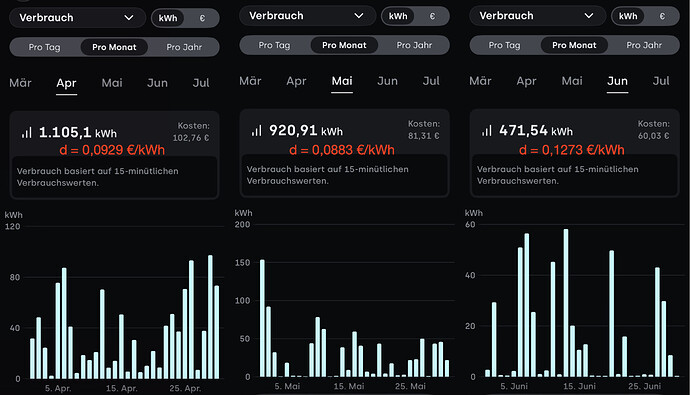Choose Pro Tag in the Juni panel
The height and width of the screenshot is (395, 690).
[x=504, y=45]
